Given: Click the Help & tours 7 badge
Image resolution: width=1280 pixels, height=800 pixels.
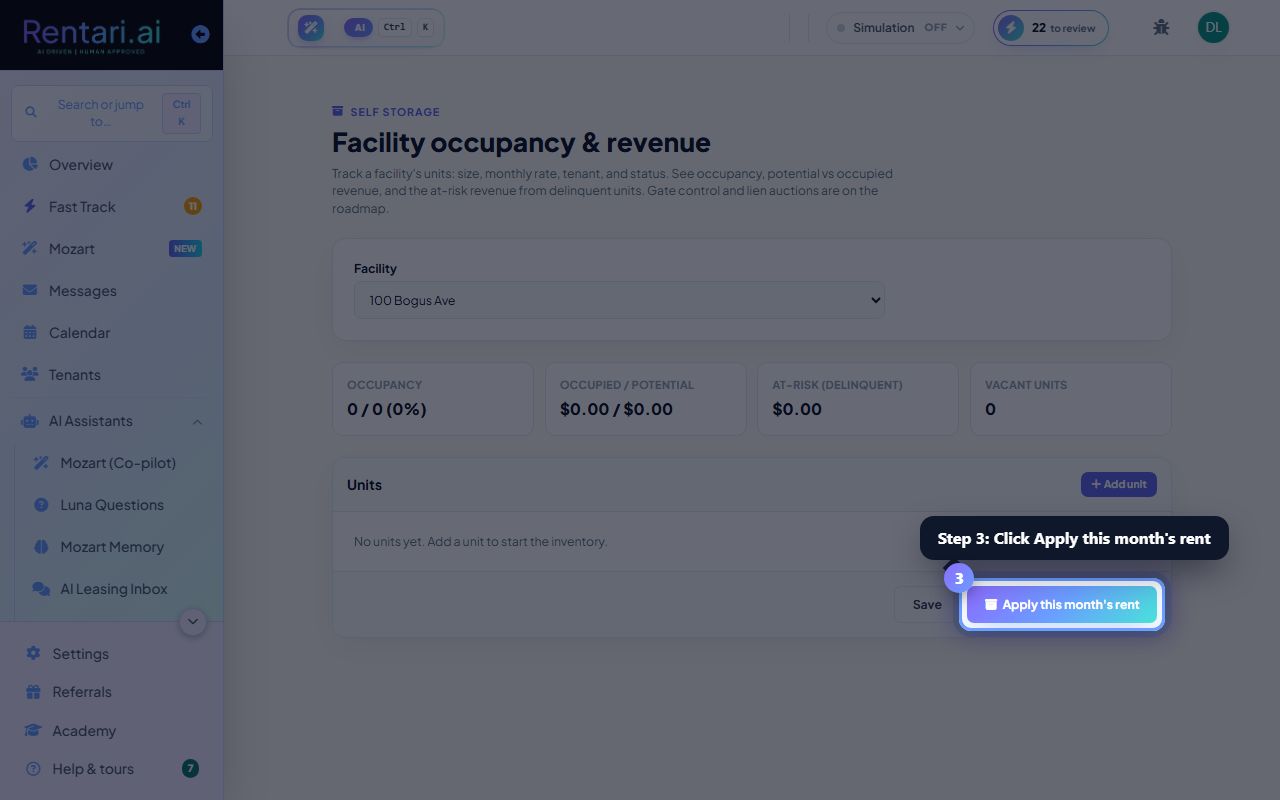Looking at the screenshot, I should coord(190,768).
